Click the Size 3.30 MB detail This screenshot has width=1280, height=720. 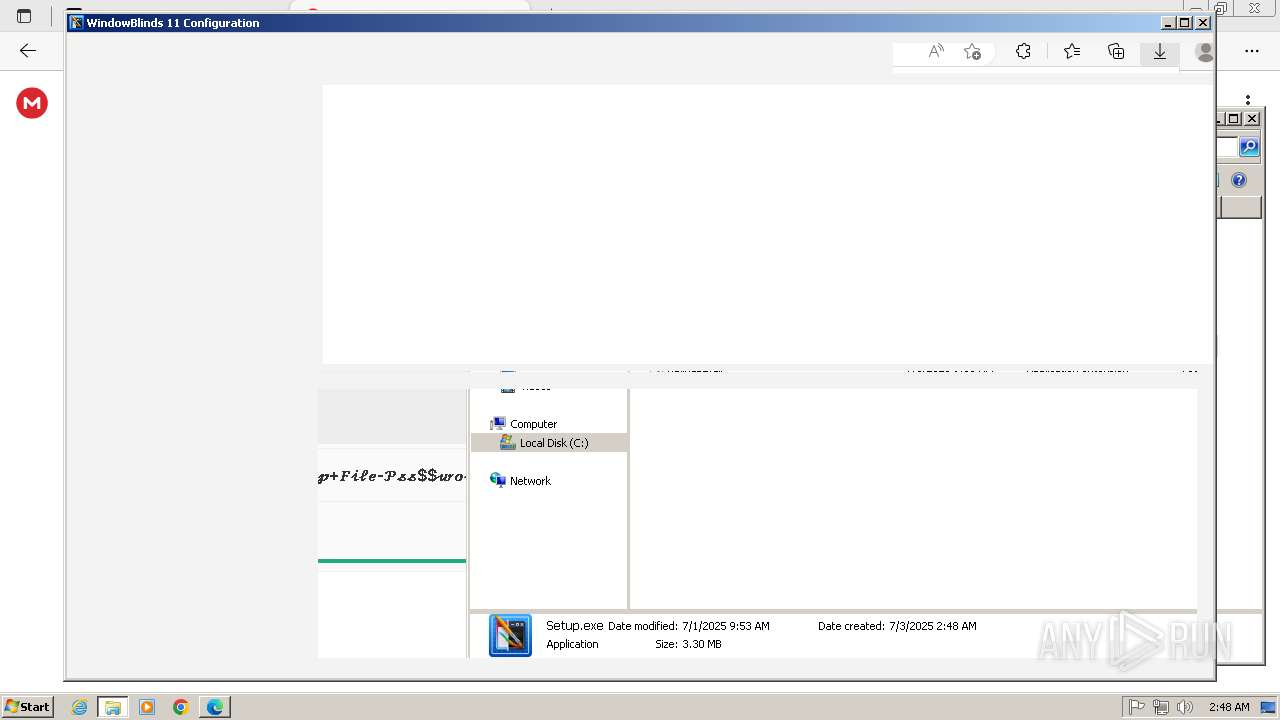coord(688,644)
